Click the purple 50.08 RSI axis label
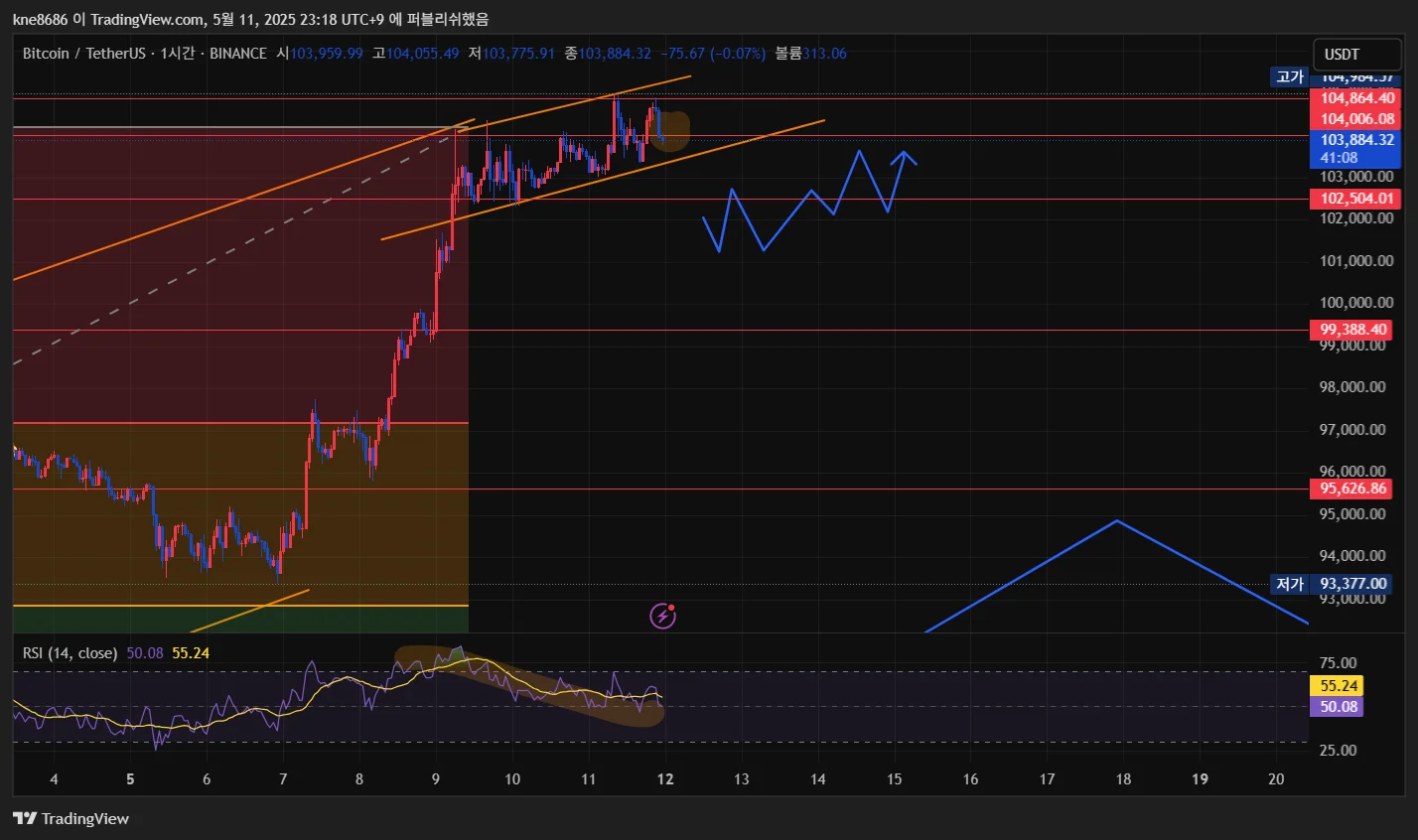The width and height of the screenshot is (1418, 840). [1337, 707]
